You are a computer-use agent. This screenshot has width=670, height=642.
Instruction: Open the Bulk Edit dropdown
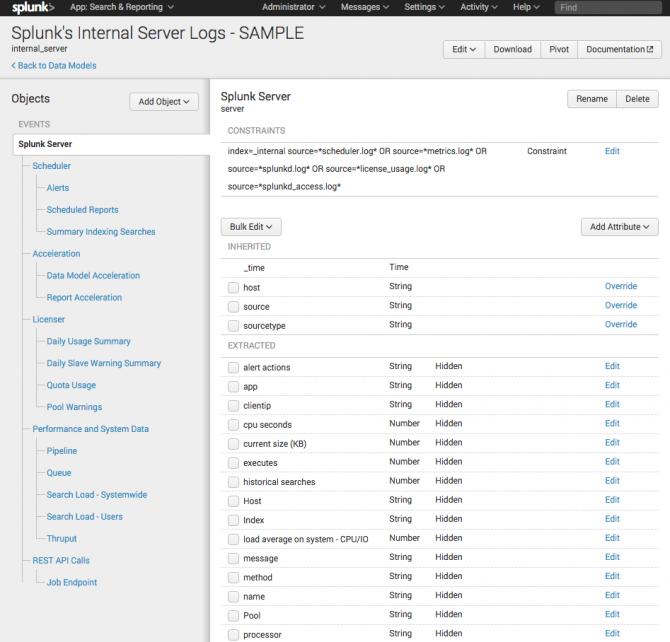point(251,227)
